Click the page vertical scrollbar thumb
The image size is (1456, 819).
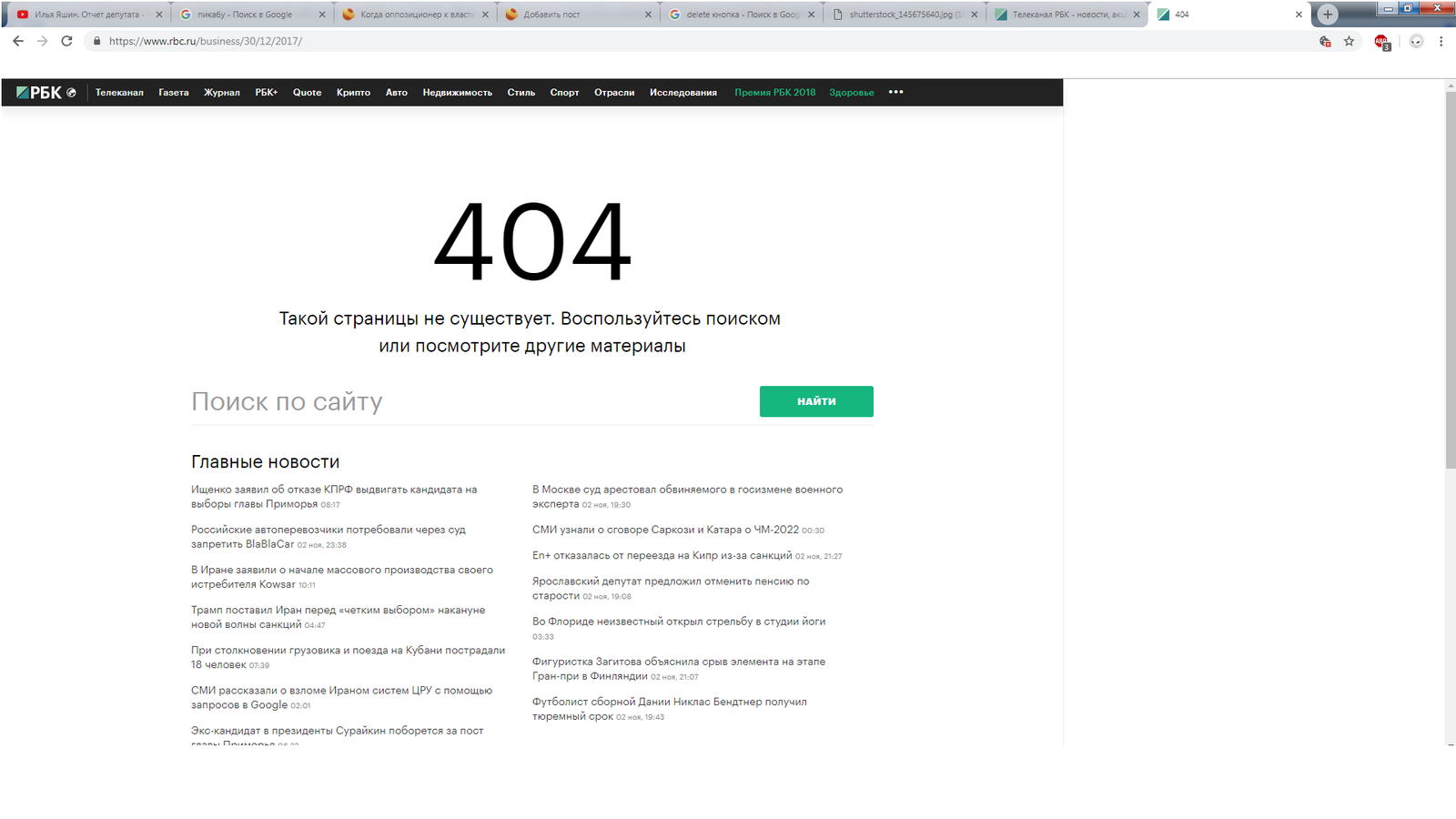pos(1451,279)
